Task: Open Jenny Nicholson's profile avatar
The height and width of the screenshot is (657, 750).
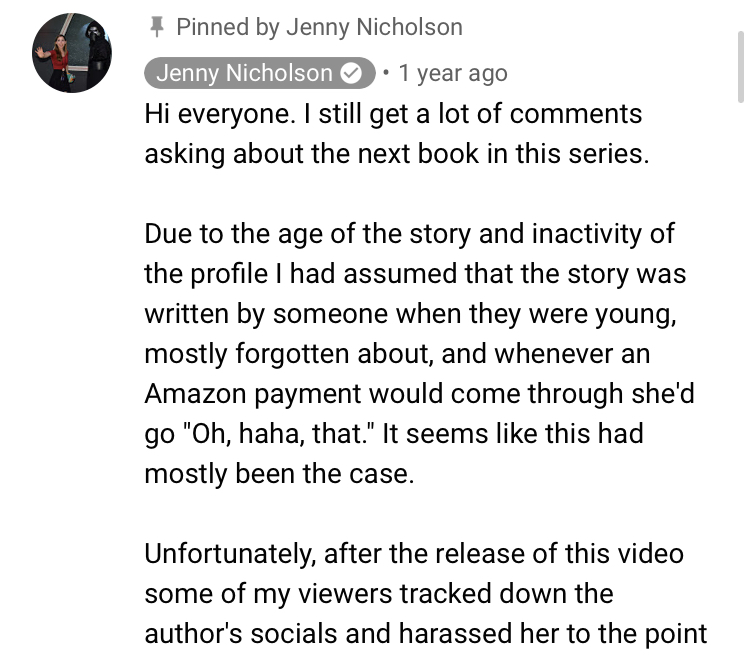Action: [x=72, y=53]
